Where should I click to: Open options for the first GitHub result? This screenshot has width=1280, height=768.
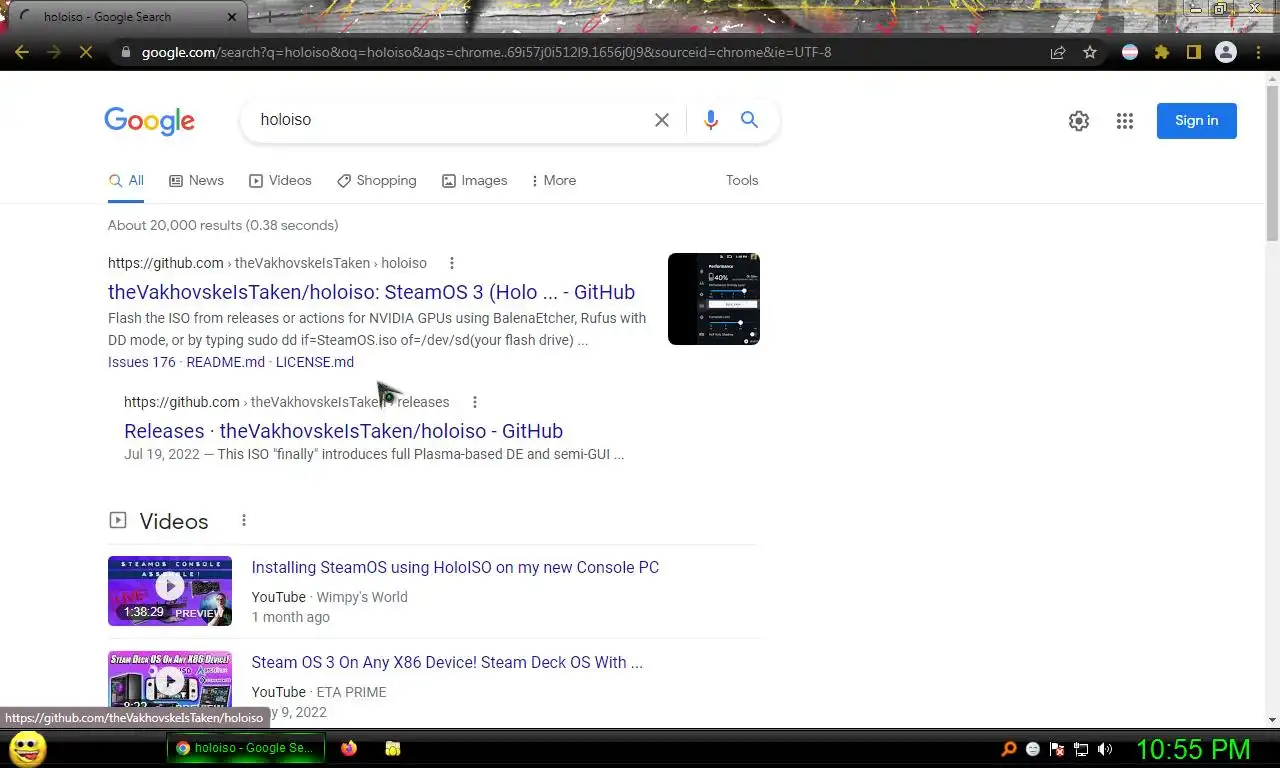[452, 263]
